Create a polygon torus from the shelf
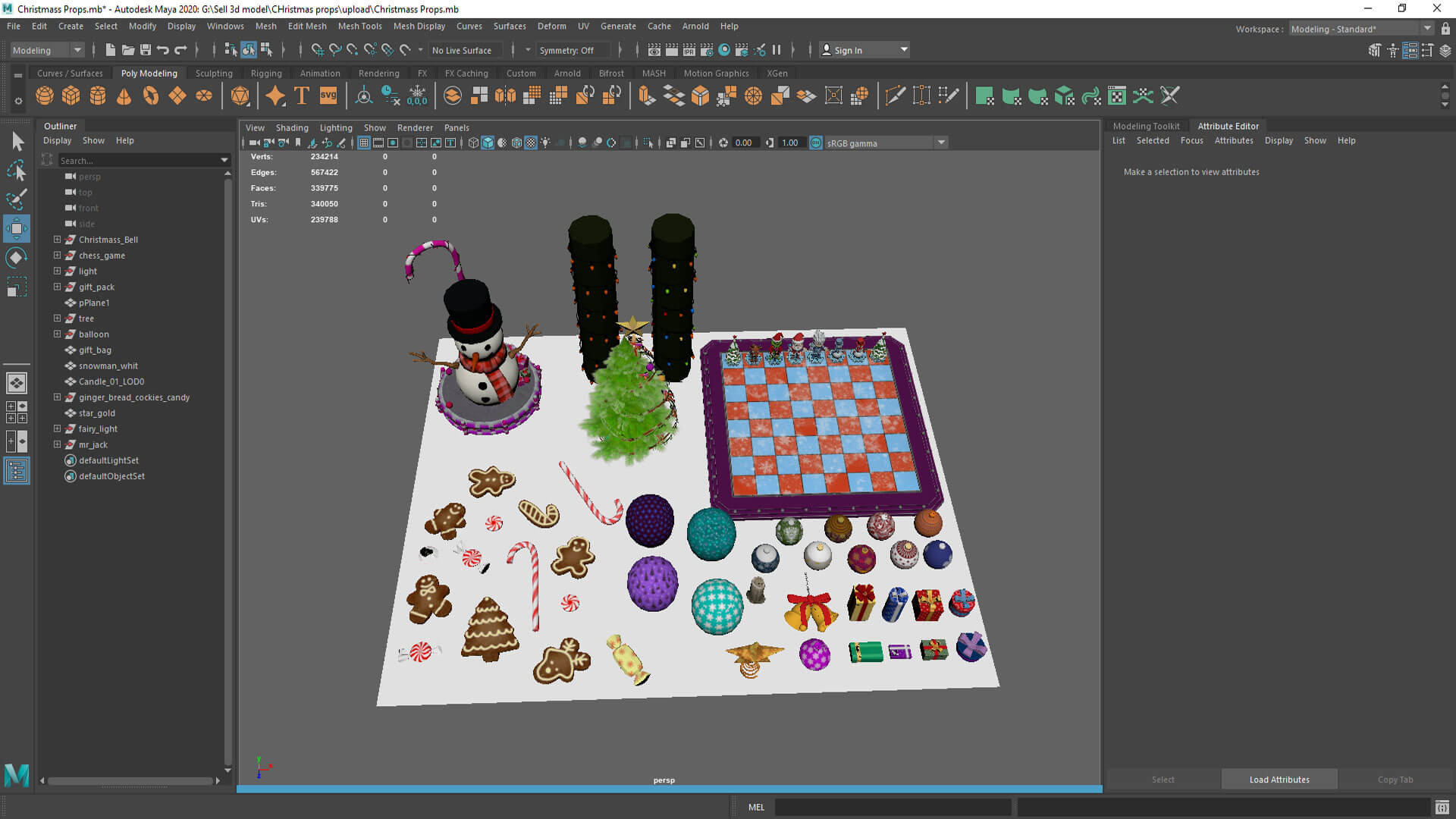The image size is (1456, 819). 151,96
